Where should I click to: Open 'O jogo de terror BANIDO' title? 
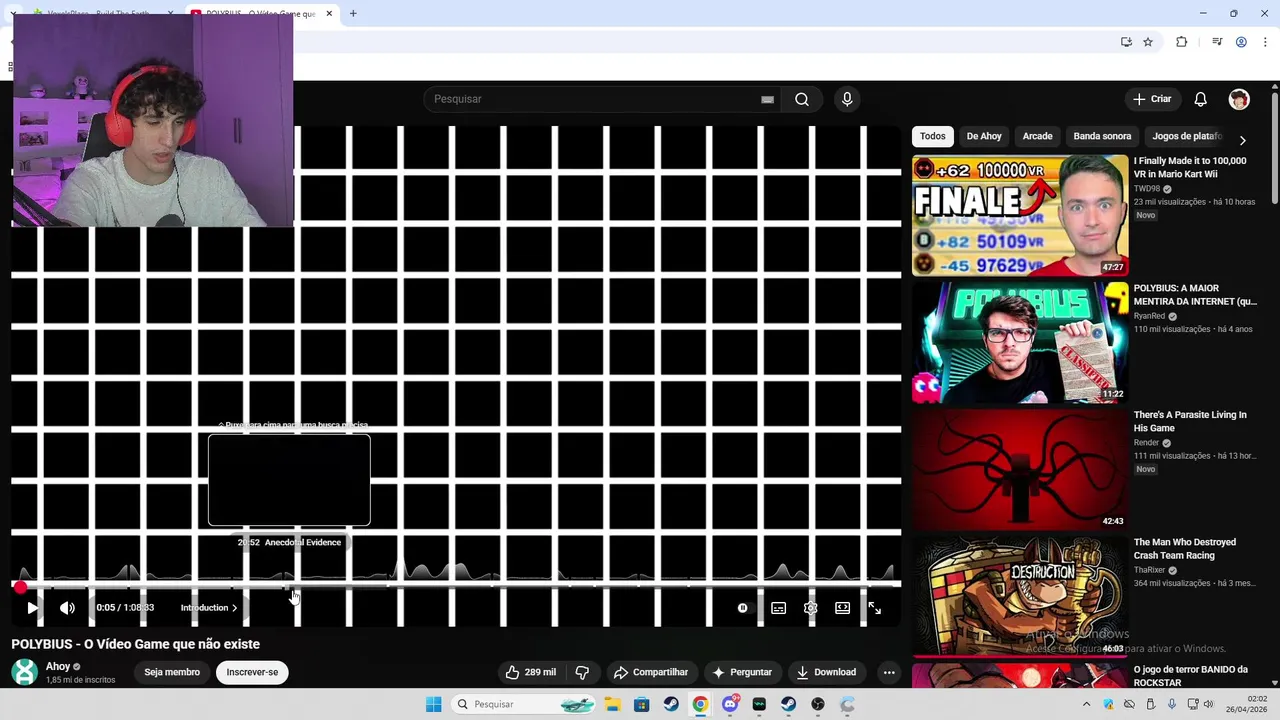pos(1191,676)
